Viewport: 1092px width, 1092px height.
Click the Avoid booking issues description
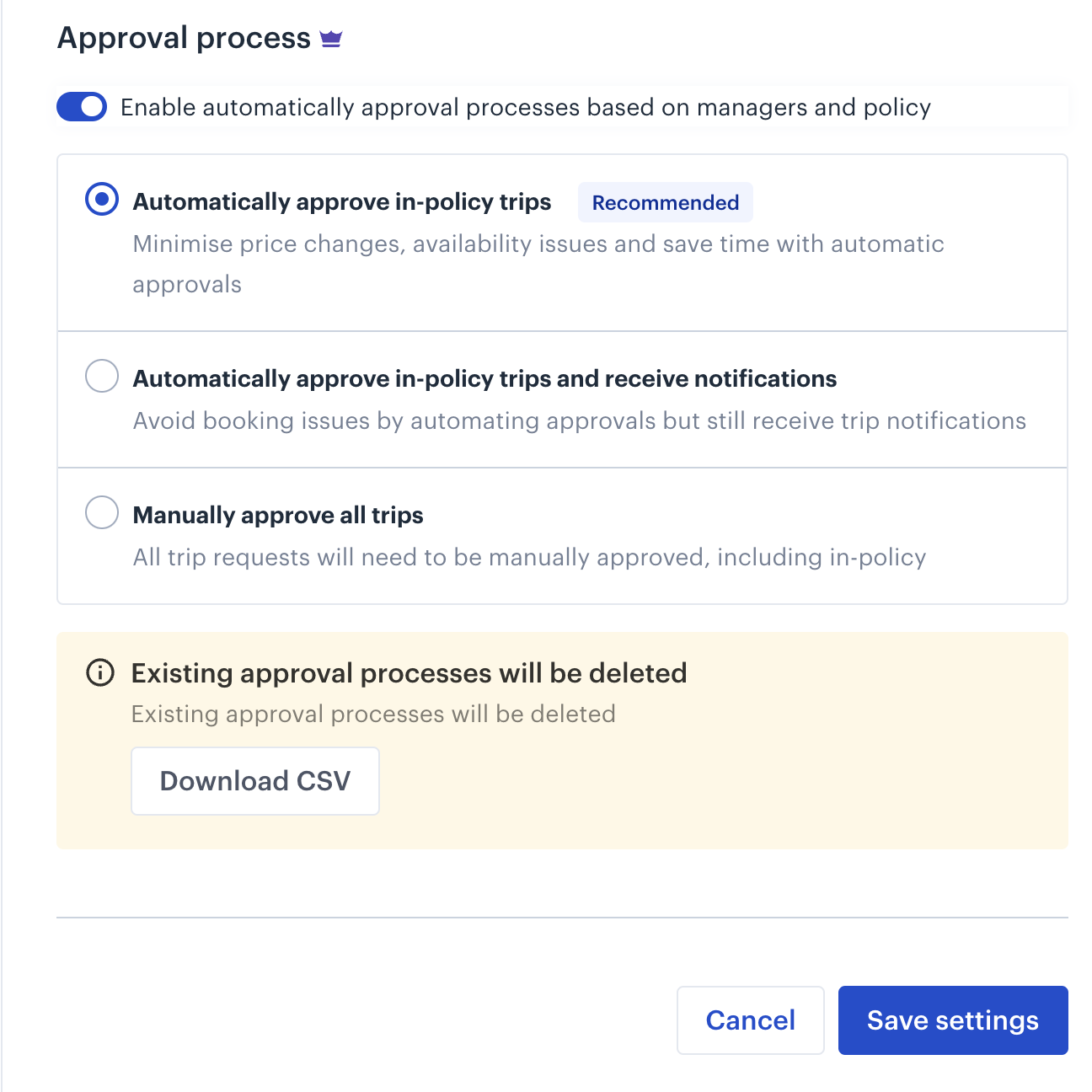580,420
